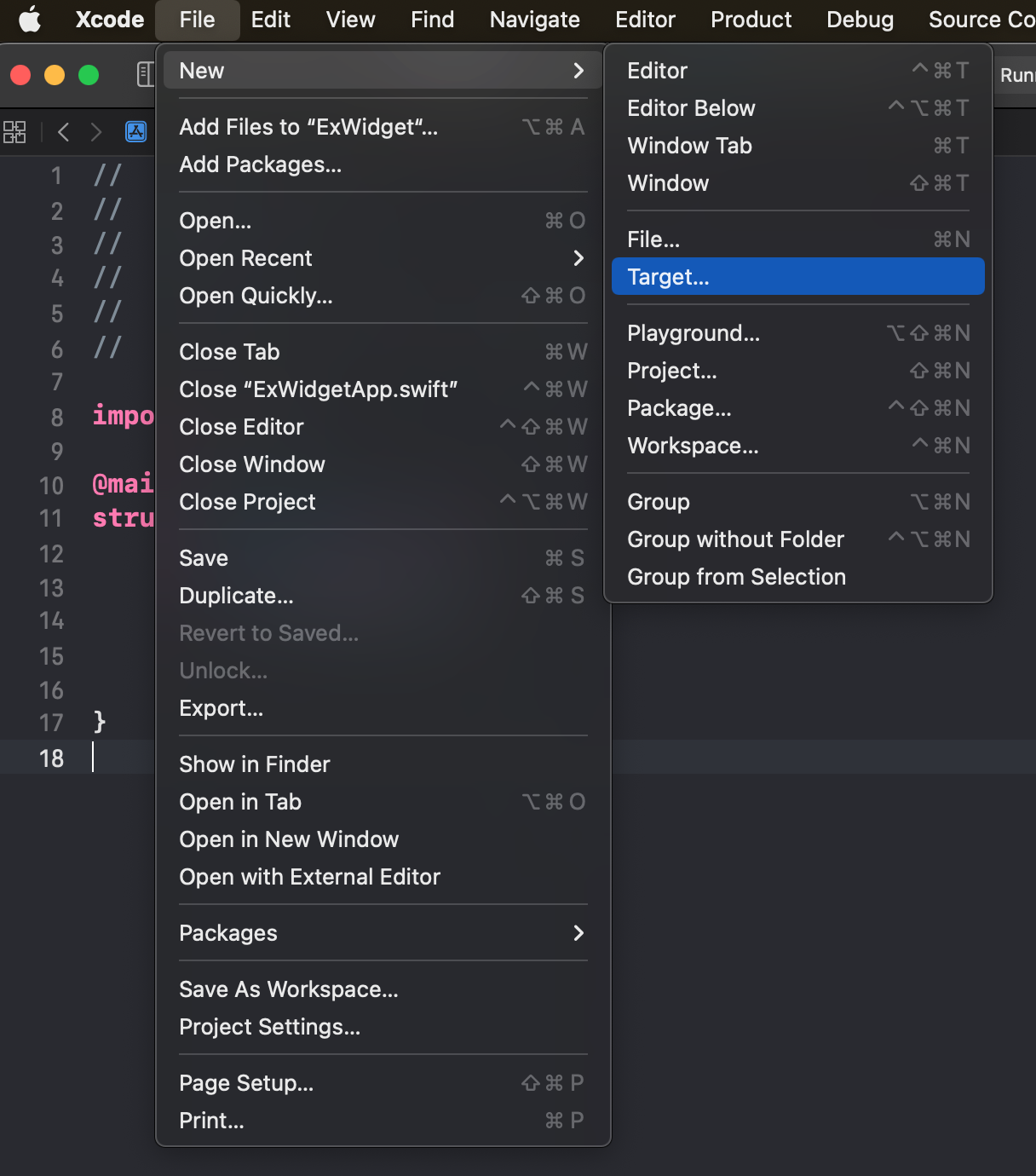This screenshot has width=1036, height=1176.
Task: Select Close Project
Action: click(383, 501)
